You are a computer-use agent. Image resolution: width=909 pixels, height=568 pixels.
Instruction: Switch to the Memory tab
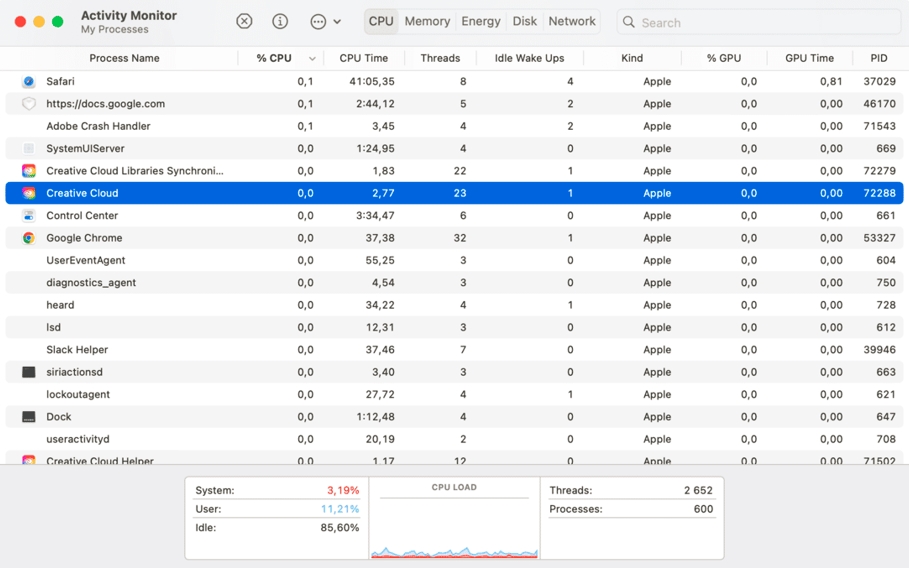click(427, 21)
